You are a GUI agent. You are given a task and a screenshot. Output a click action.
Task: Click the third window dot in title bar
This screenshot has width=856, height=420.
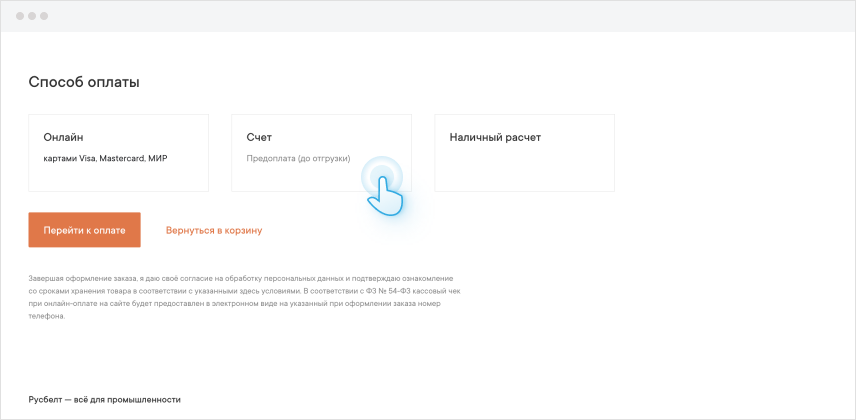tap(44, 17)
